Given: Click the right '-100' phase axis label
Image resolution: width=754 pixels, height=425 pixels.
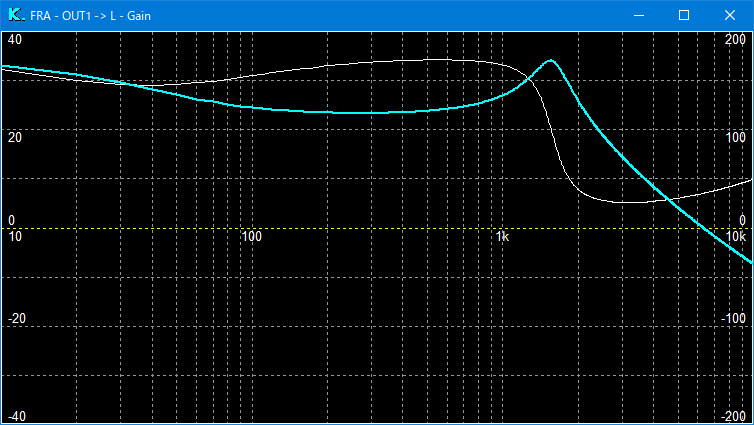Looking at the screenshot, I should (x=733, y=318).
